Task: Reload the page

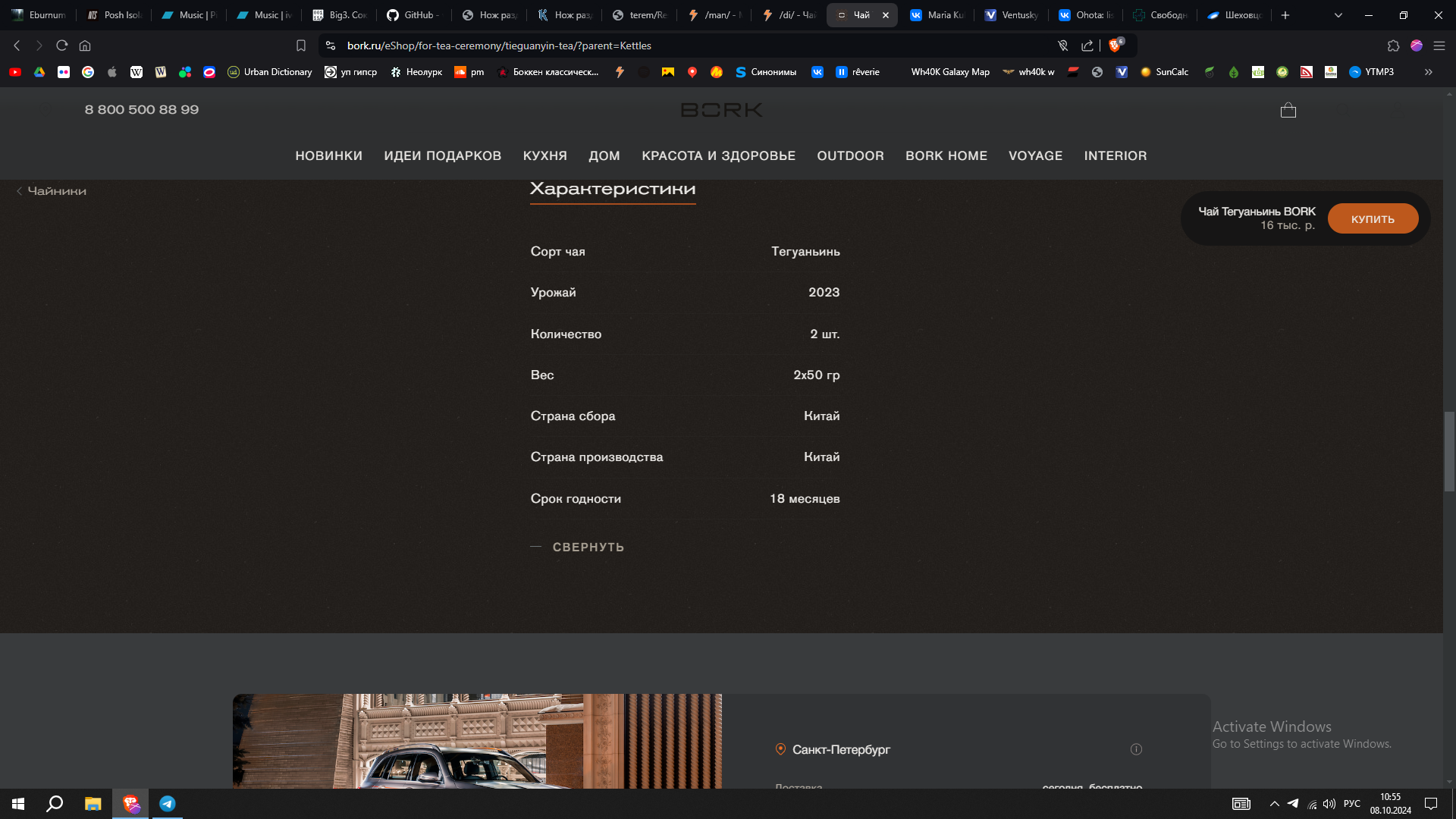Action: tap(62, 45)
